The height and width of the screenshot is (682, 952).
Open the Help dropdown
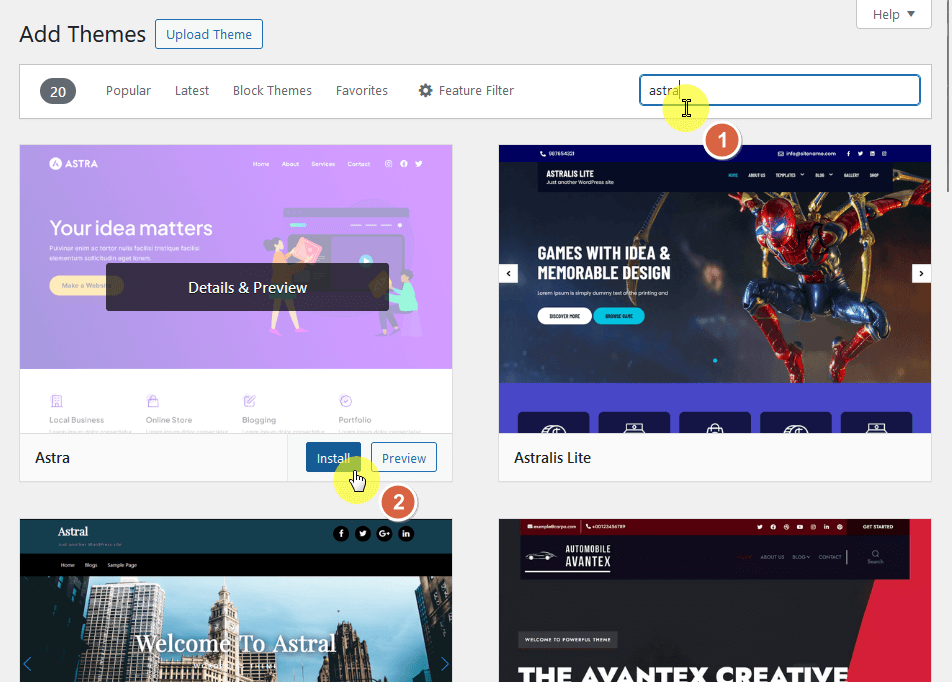click(x=893, y=14)
